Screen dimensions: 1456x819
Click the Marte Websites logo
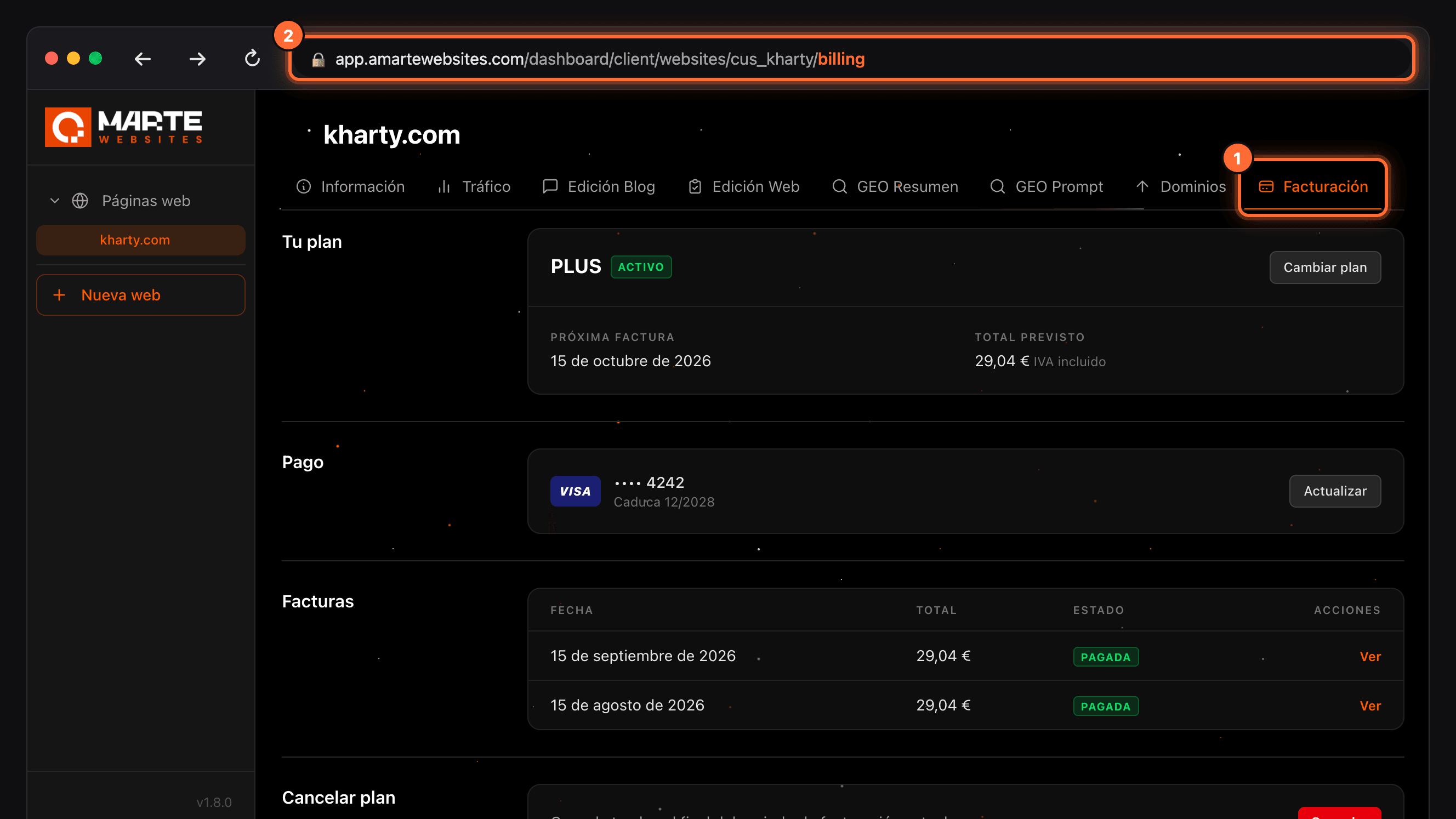coord(124,127)
